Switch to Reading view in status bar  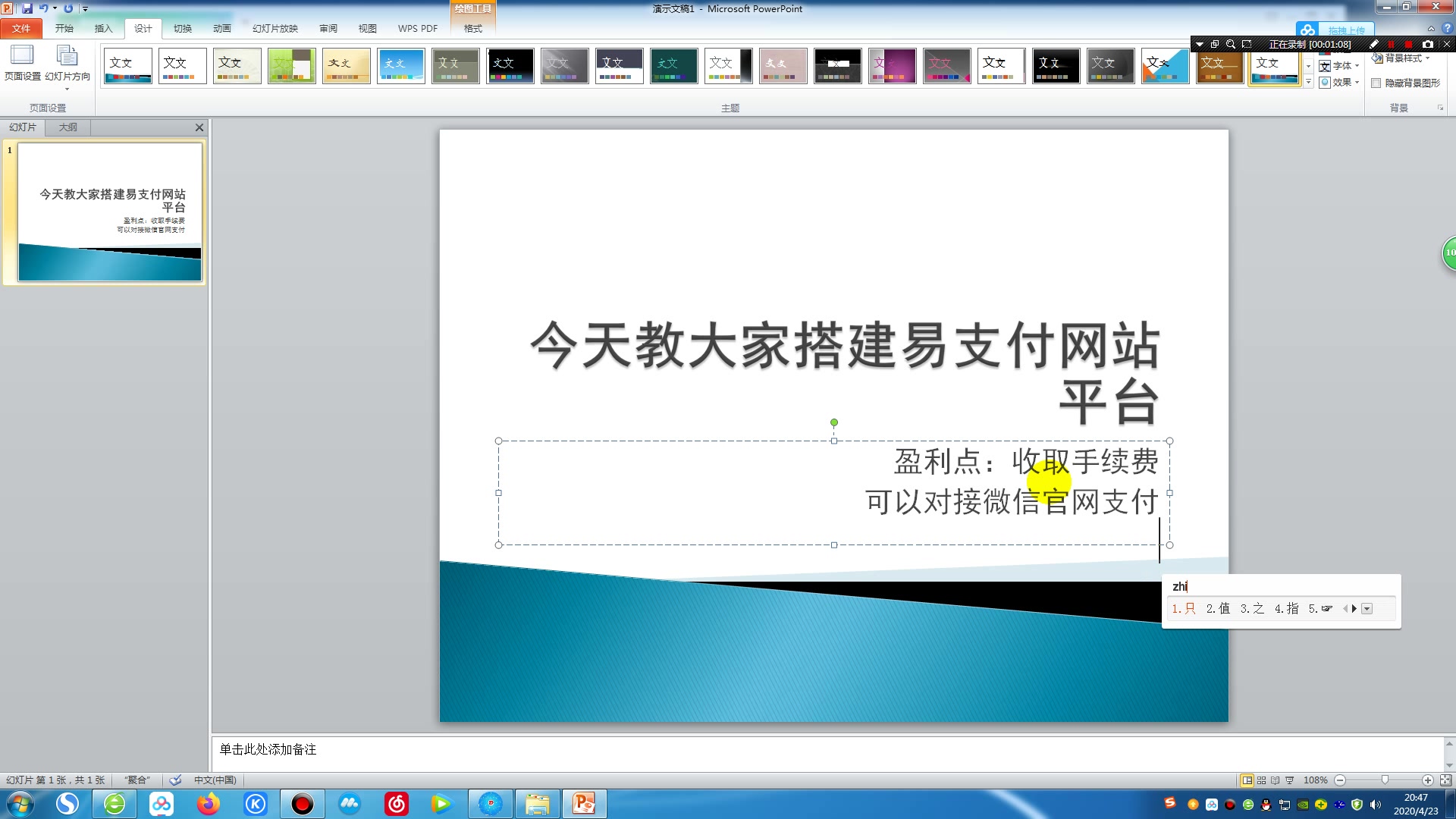point(1276,780)
